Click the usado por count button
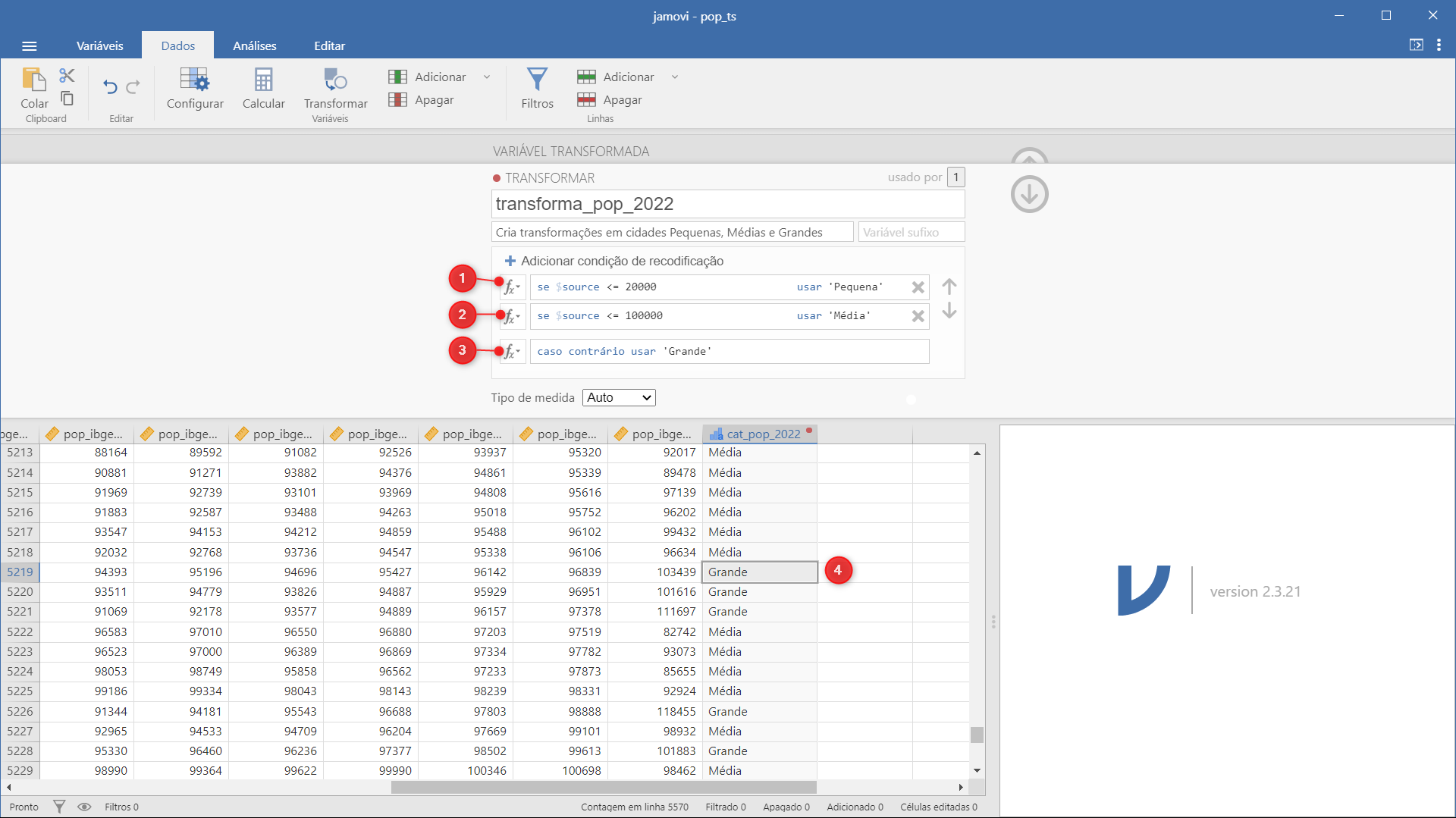The height and width of the screenshot is (818, 1456). 955,177
